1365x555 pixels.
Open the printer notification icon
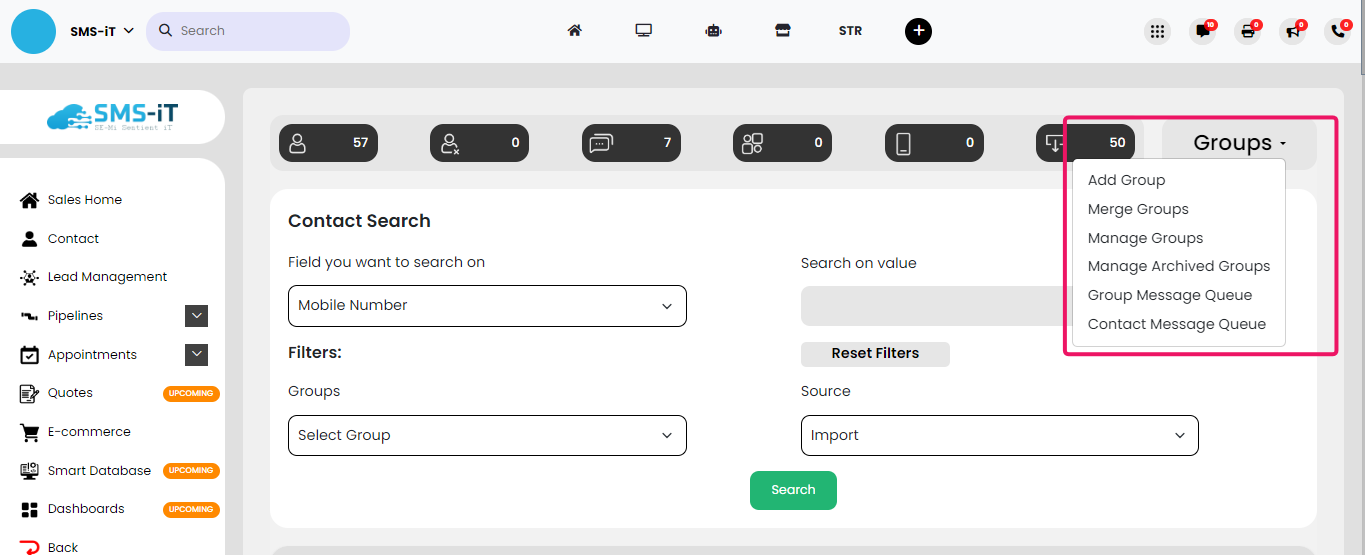tap(1247, 31)
